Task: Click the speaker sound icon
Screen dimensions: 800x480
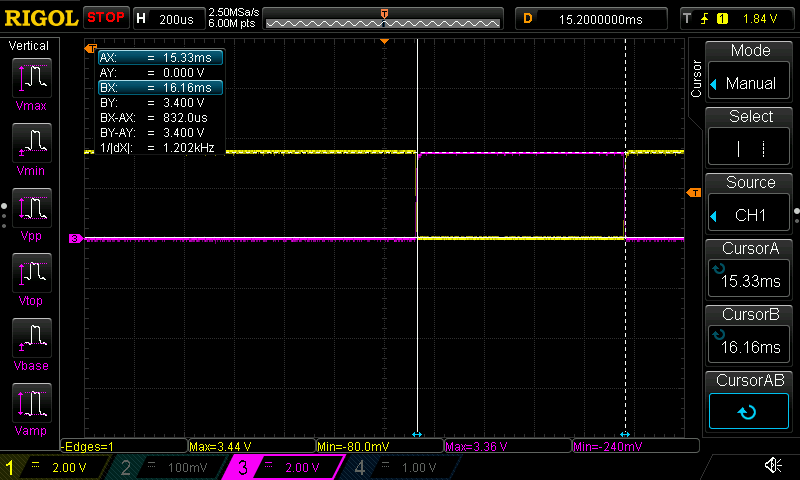Action: (773, 465)
